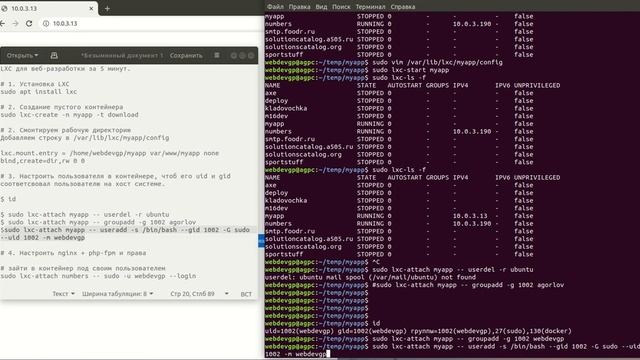Close the 10.0.3.13 browser tab
640x360 pixels.
coord(91,8)
